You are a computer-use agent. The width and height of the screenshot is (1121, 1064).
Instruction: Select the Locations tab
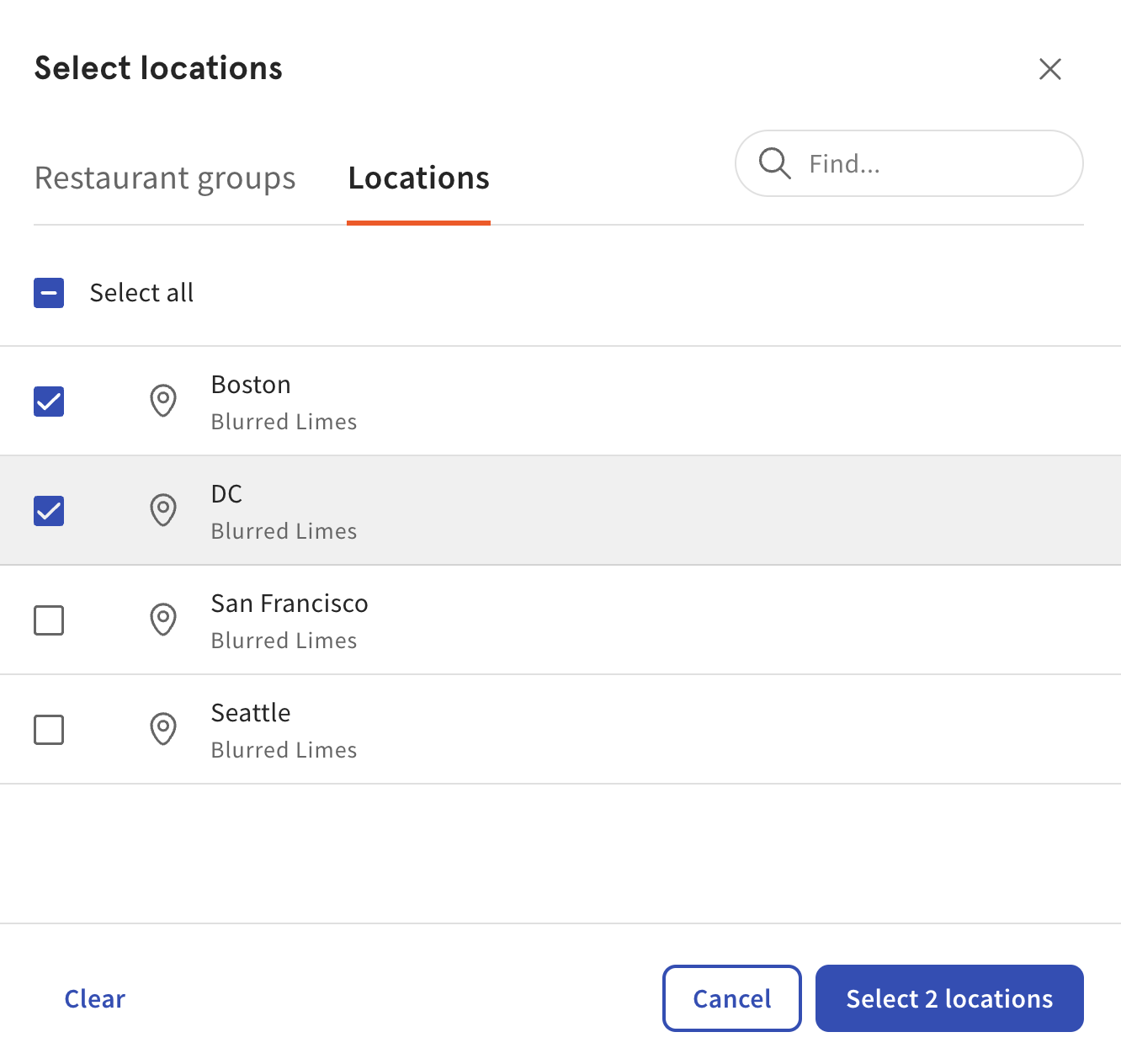pyautogui.click(x=418, y=178)
